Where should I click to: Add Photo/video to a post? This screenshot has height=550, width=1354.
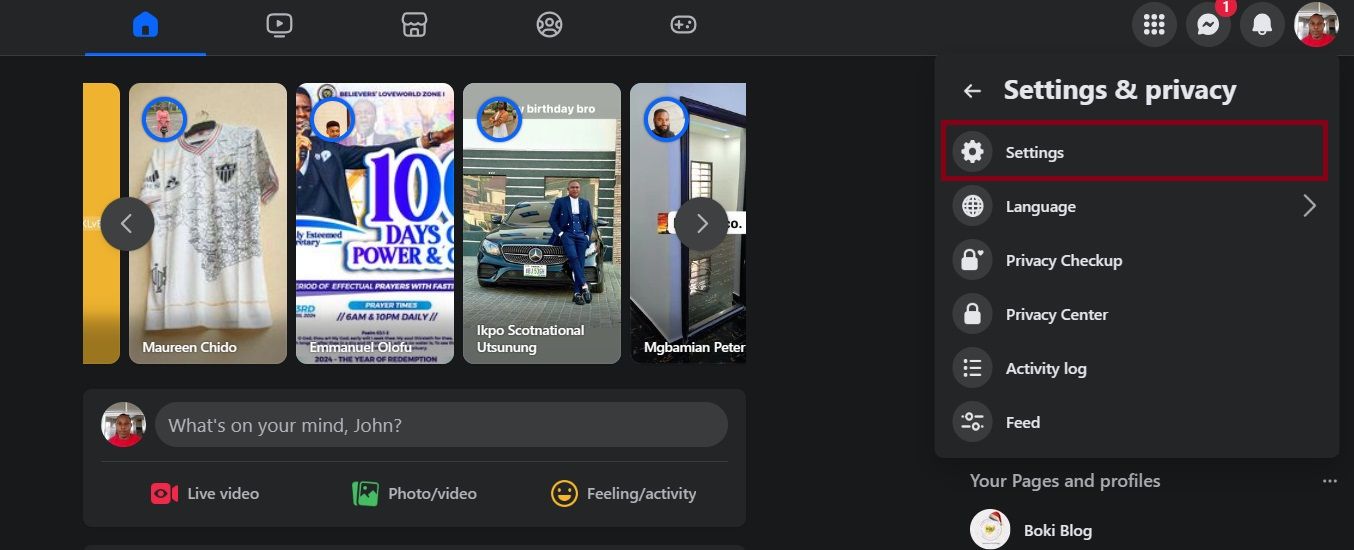click(x=414, y=493)
